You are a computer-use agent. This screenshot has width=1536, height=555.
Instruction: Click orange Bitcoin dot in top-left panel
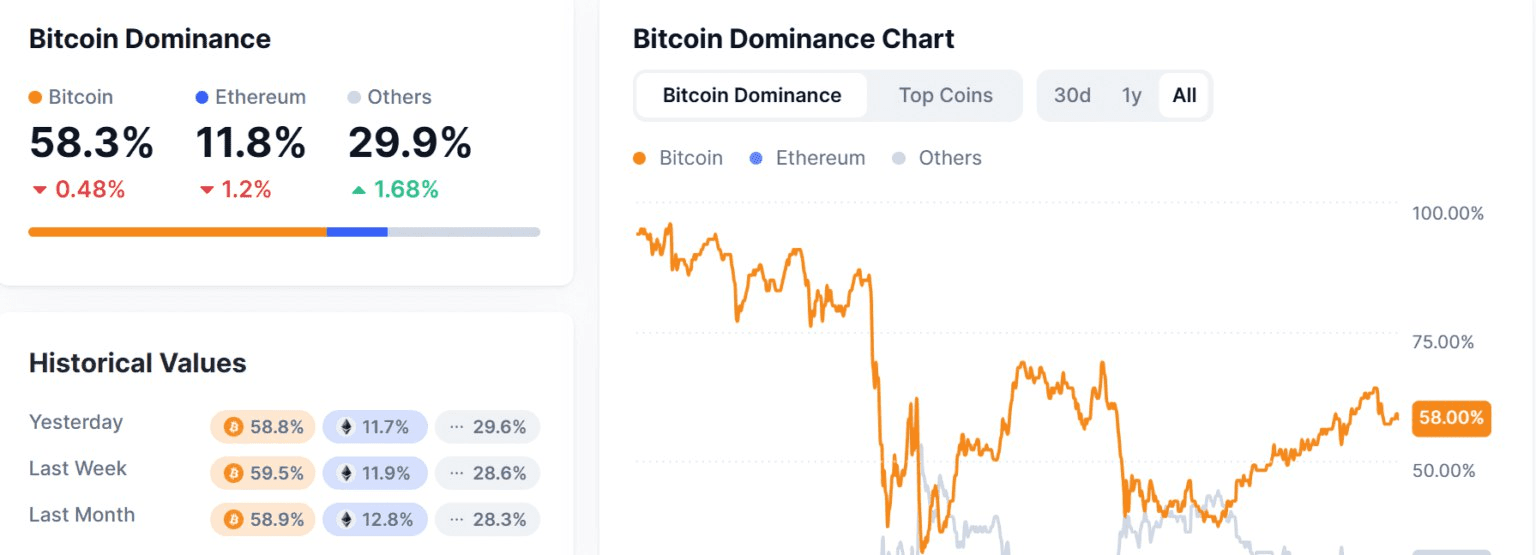pyautogui.click(x=35, y=98)
